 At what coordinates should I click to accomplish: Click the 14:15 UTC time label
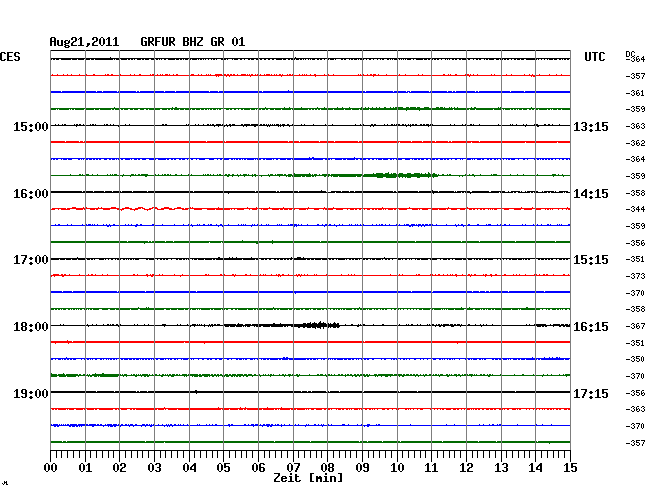coord(591,194)
